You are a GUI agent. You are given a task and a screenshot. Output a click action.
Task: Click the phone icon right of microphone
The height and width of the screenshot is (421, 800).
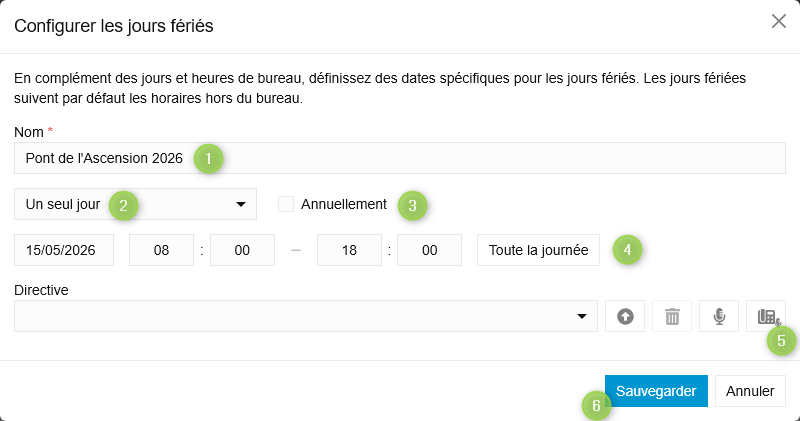click(765, 316)
